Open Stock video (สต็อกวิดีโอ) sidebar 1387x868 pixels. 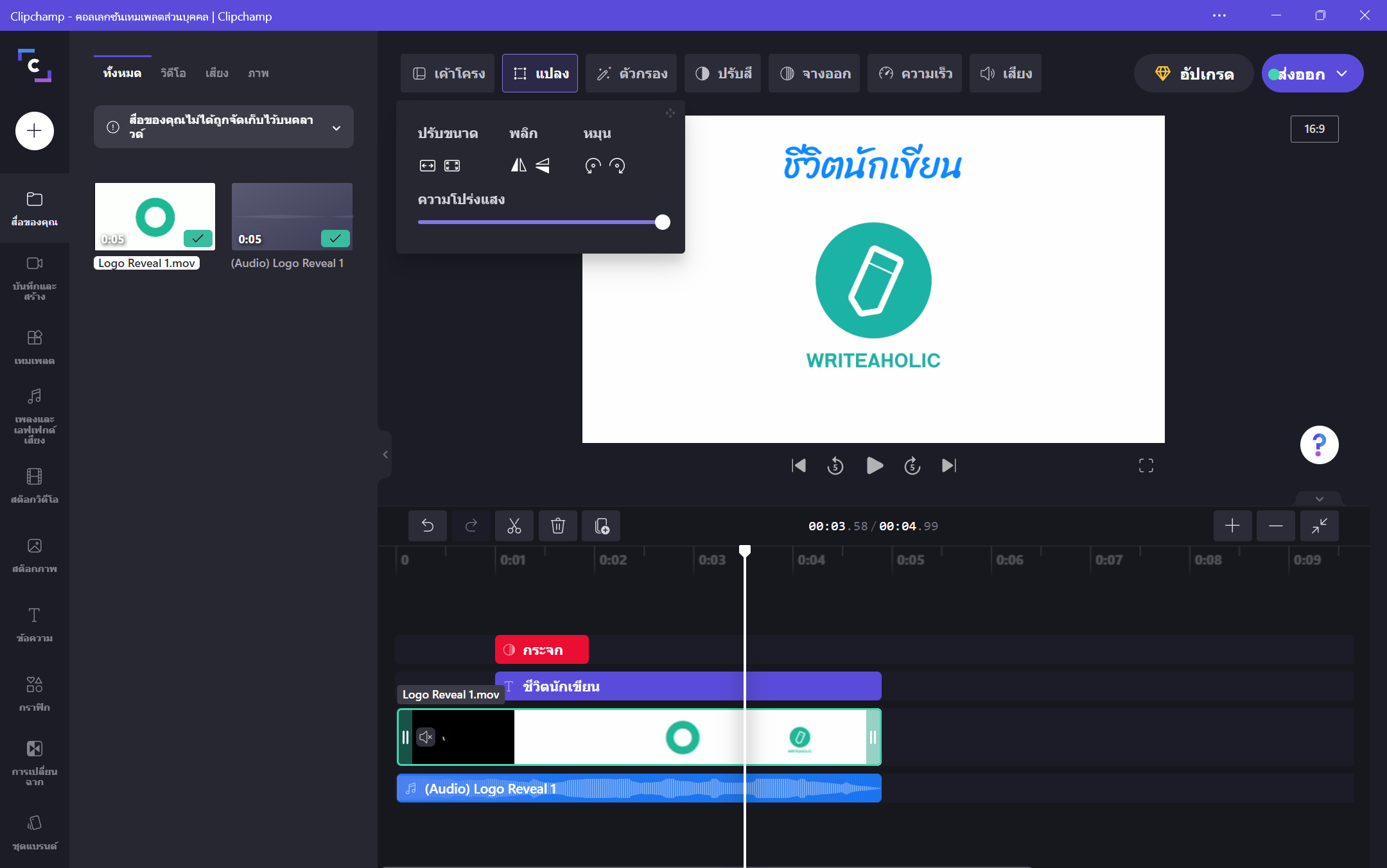[x=35, y=486]
